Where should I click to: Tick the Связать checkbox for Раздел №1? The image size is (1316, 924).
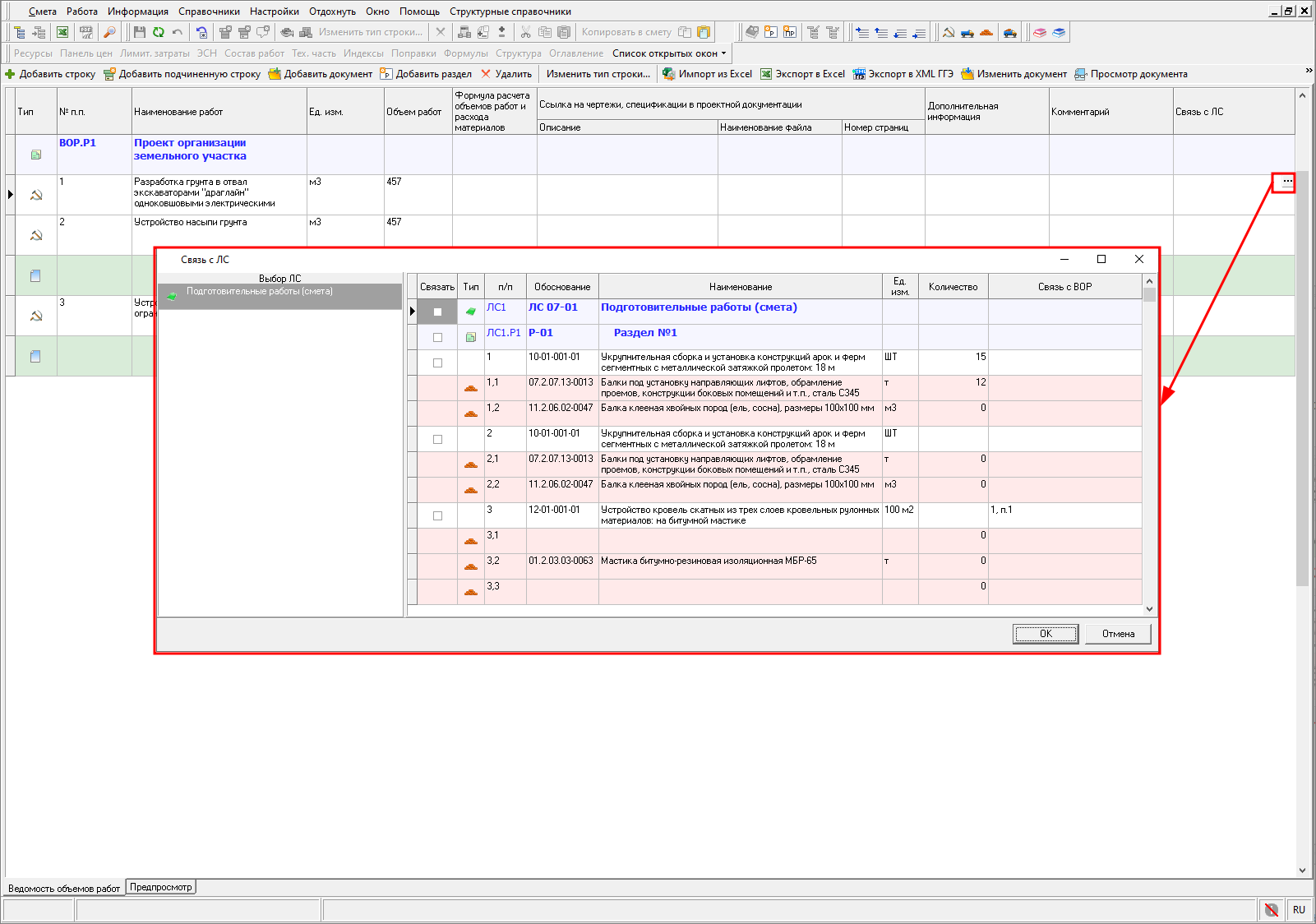[x=437, y=337]
